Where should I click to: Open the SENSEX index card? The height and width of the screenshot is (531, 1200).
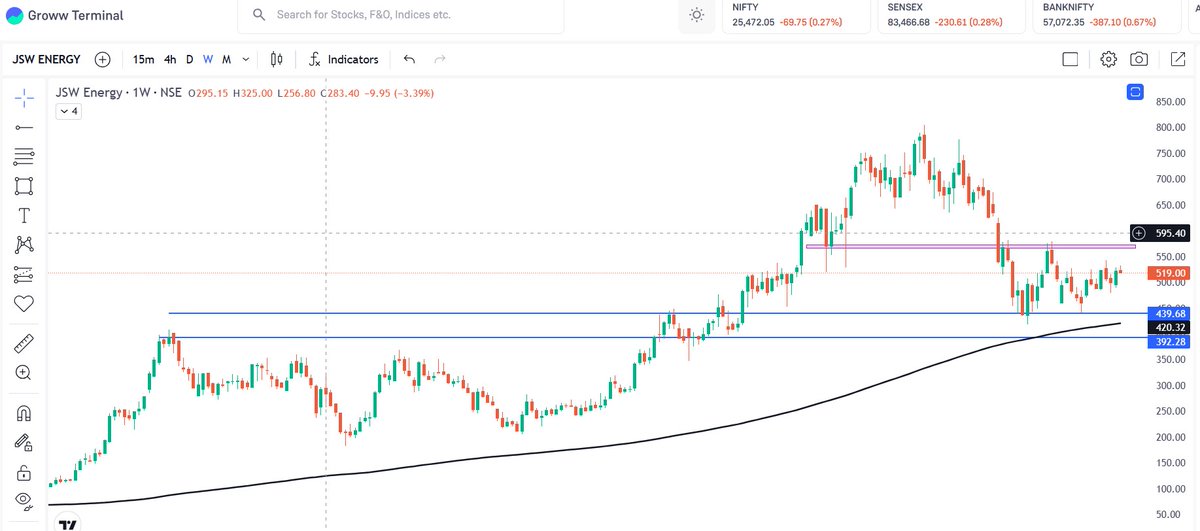pyautogui.click(x=949, y=15)
